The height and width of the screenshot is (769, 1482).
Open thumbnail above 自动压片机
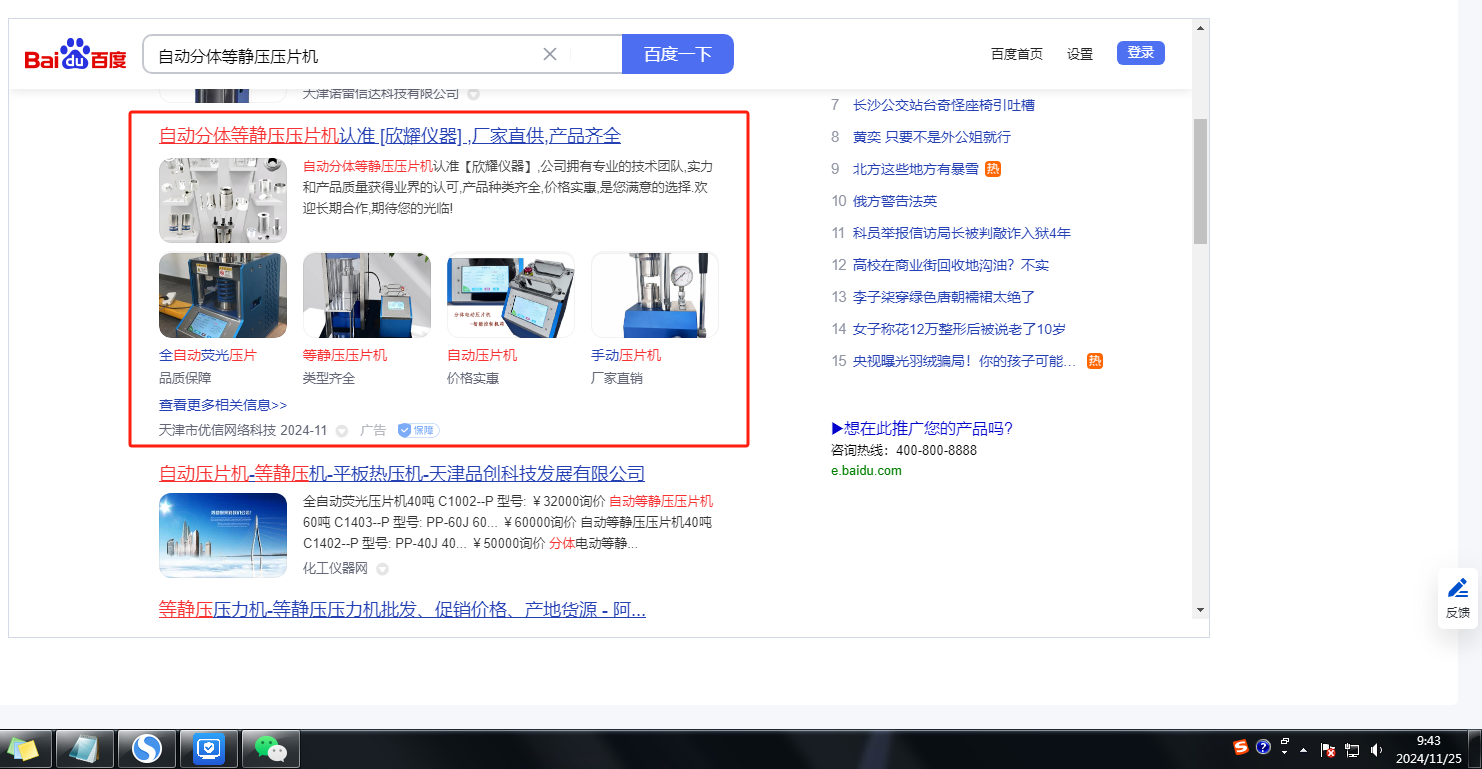coord(511,295)
